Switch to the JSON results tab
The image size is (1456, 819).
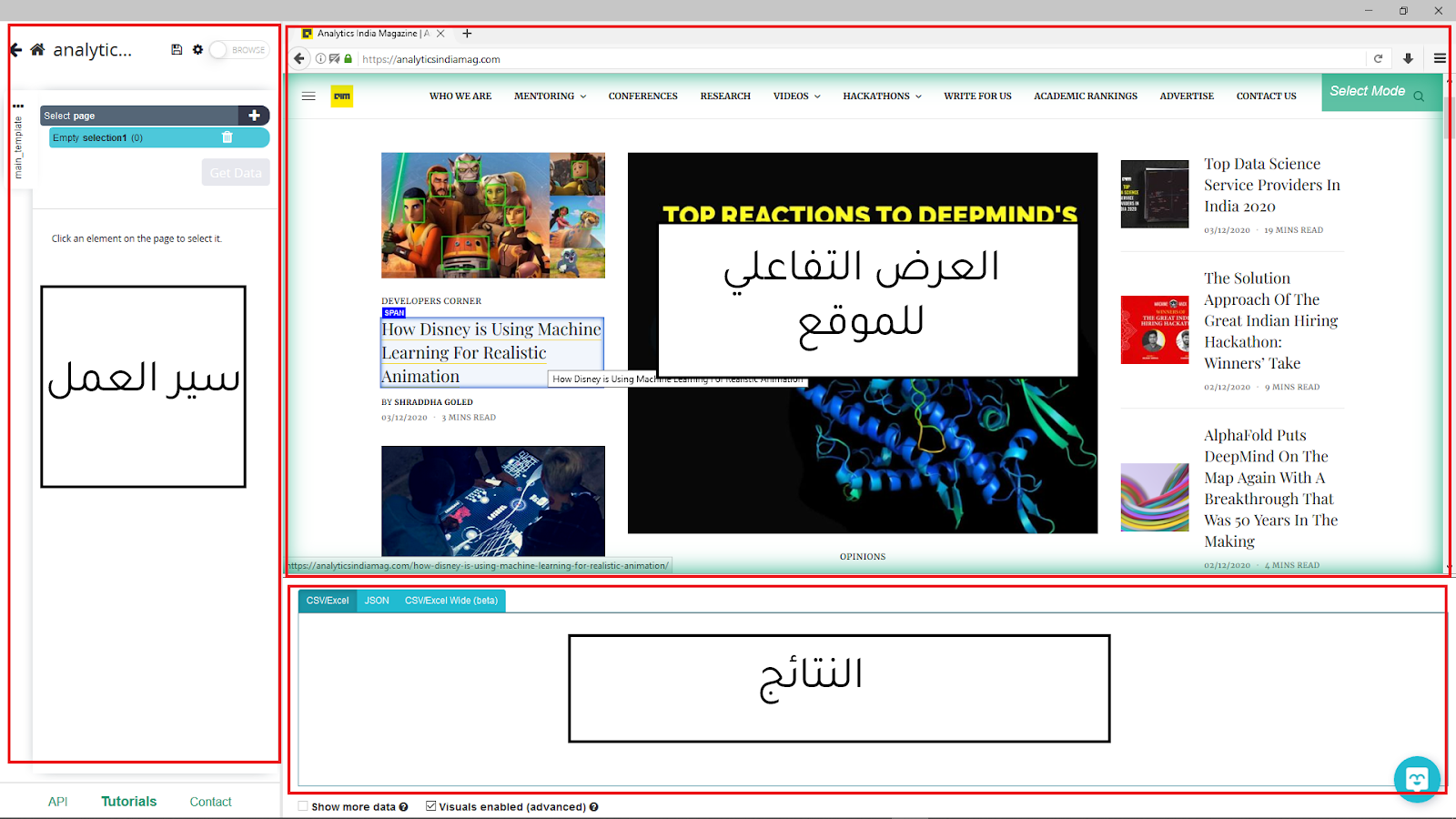click(377, 601)
